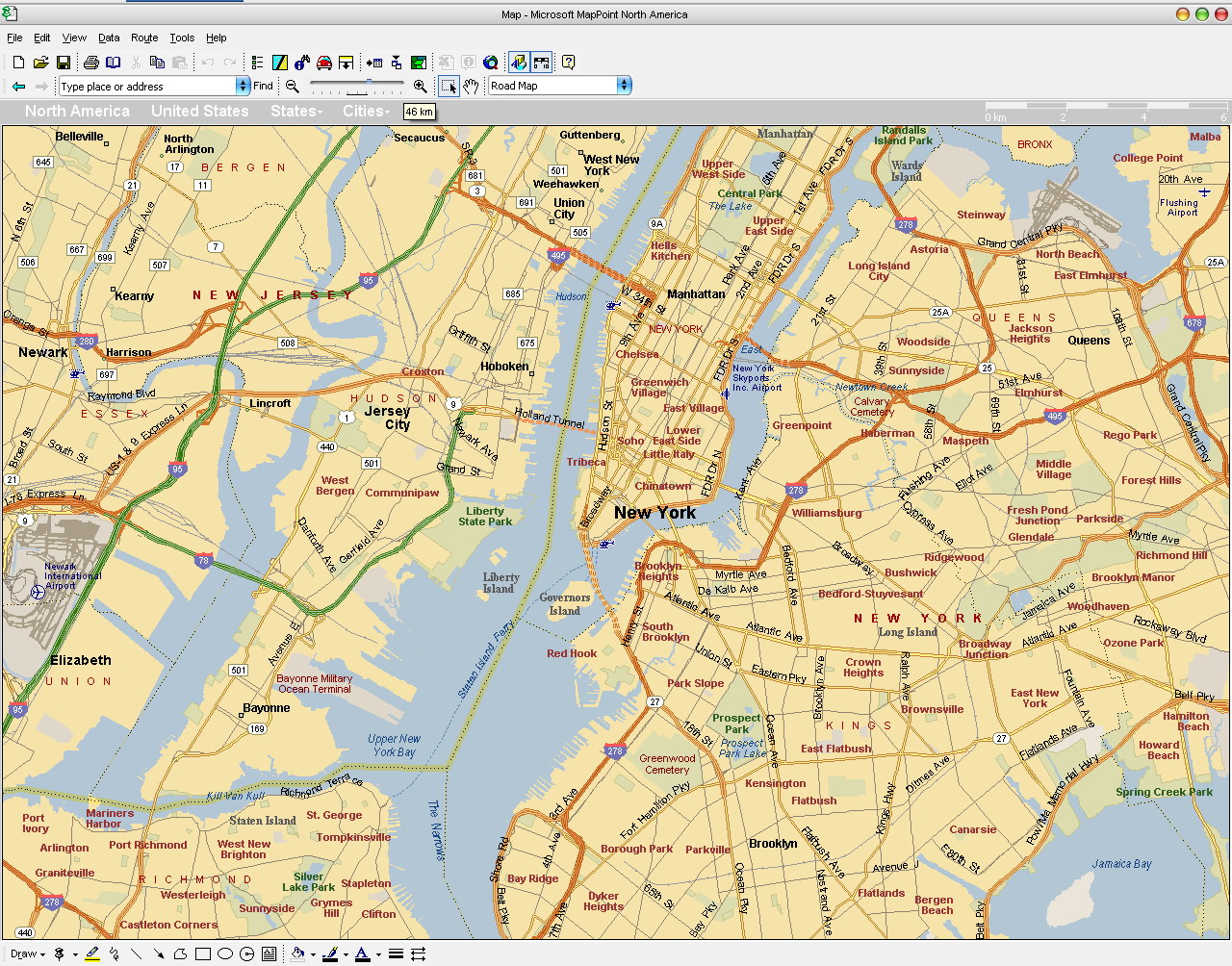Open the Data menu
Viewport: 1232px width, 966px height.
pos(109,38)
